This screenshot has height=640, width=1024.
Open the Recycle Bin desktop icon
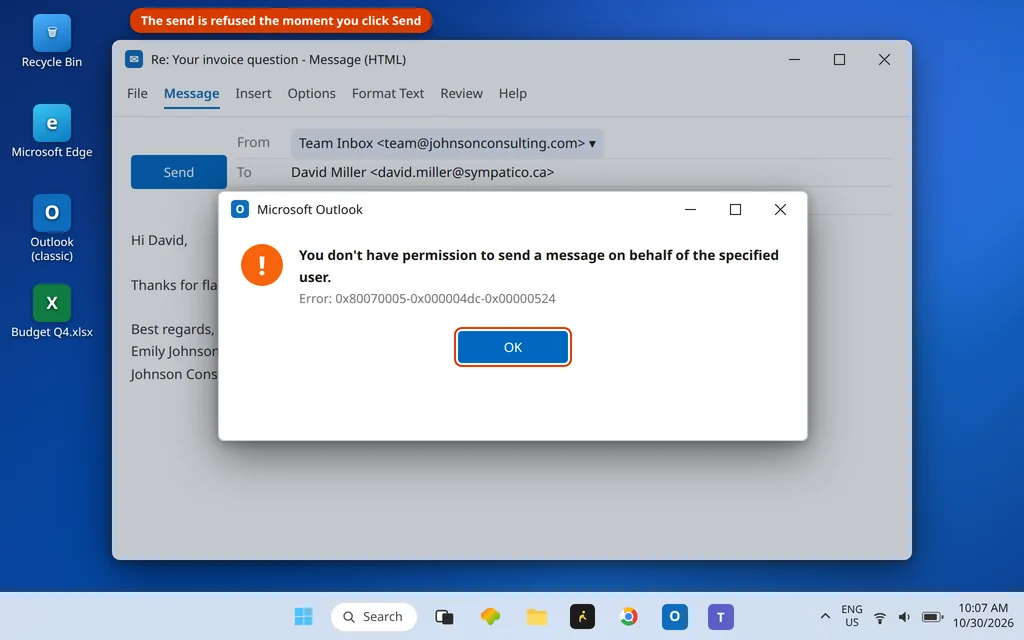coord(52,42)
